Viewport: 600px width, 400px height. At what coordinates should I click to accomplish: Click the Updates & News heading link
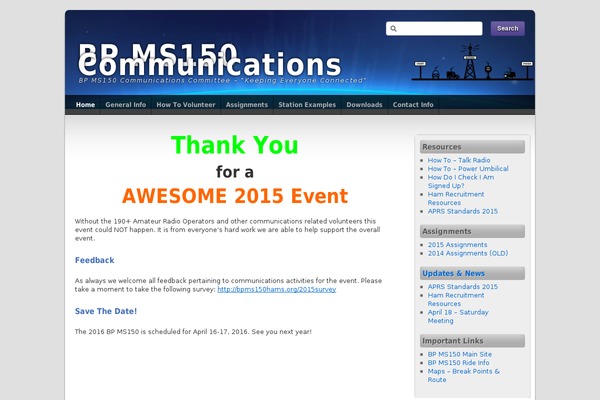(453, 273)
